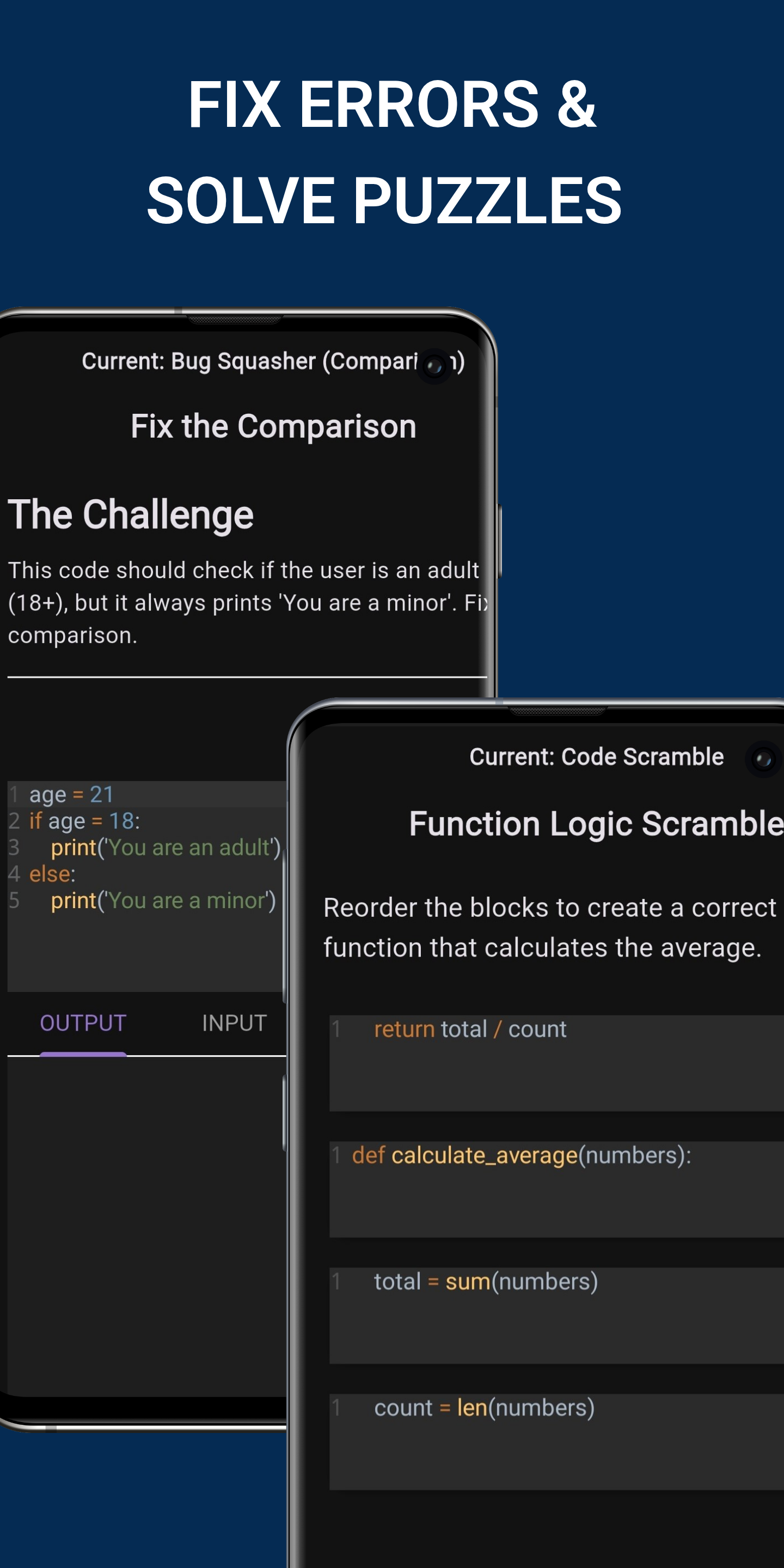
Task: Select the 'count = len(numbers)' code block
Action: pyautogui.click(x=485, y=1407)
